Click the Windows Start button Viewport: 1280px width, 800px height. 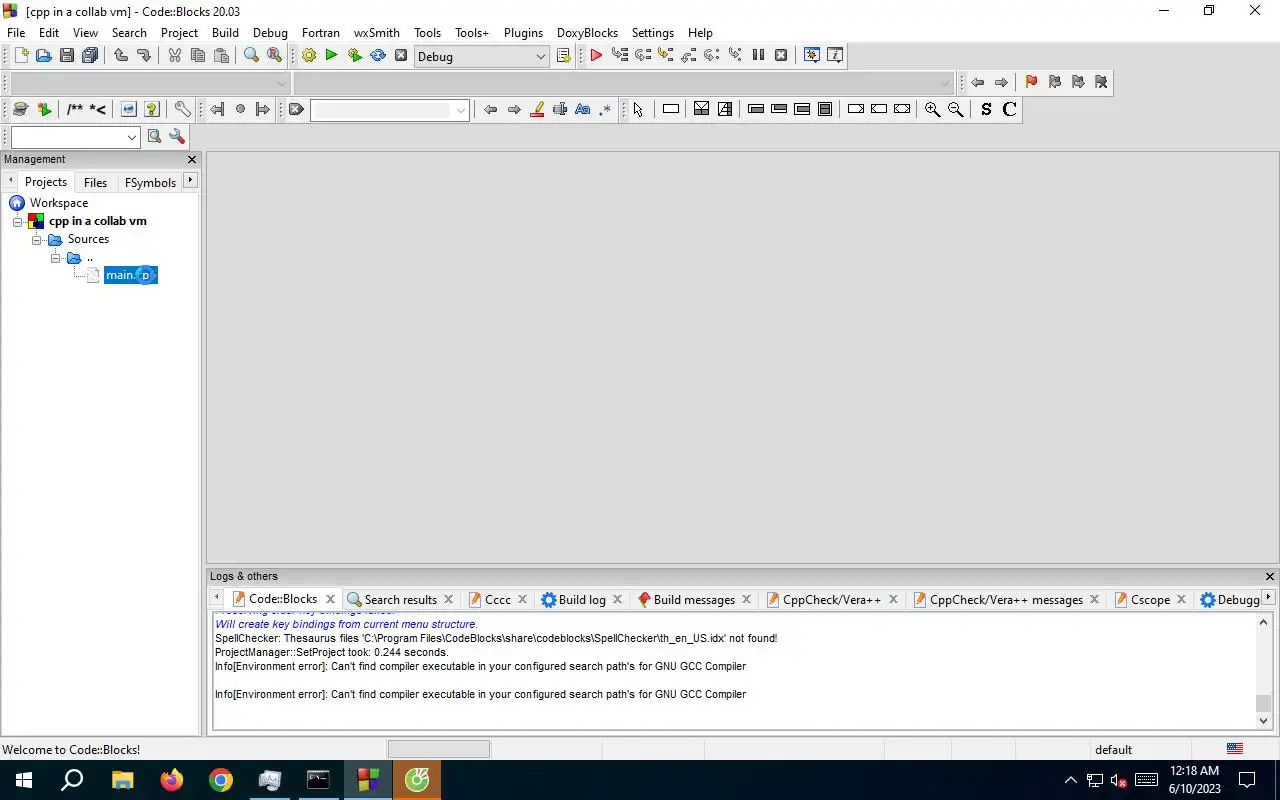click(24, 780)
